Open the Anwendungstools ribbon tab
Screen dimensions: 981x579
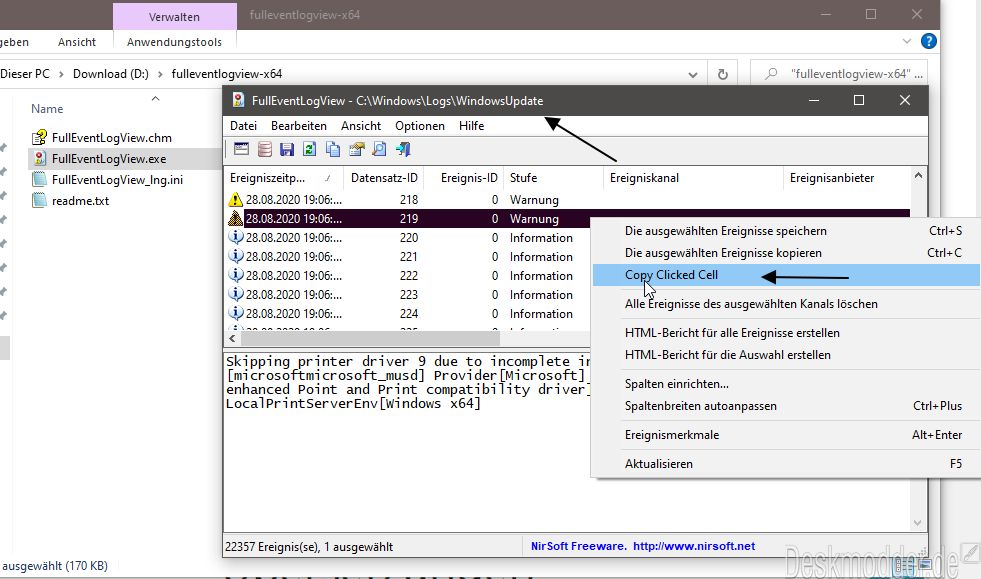click(175, 42)
